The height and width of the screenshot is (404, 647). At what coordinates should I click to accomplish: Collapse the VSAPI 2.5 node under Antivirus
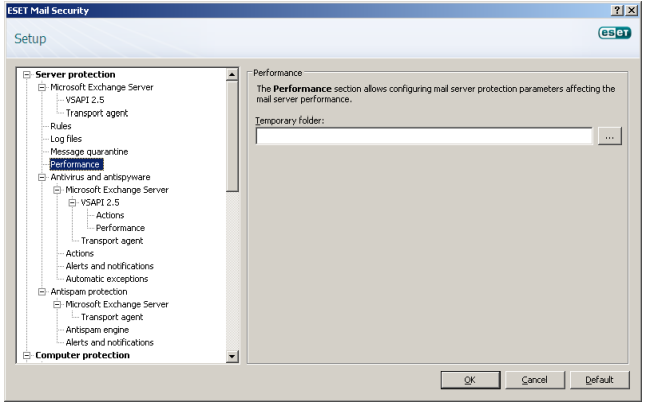(x=72, y=203)
